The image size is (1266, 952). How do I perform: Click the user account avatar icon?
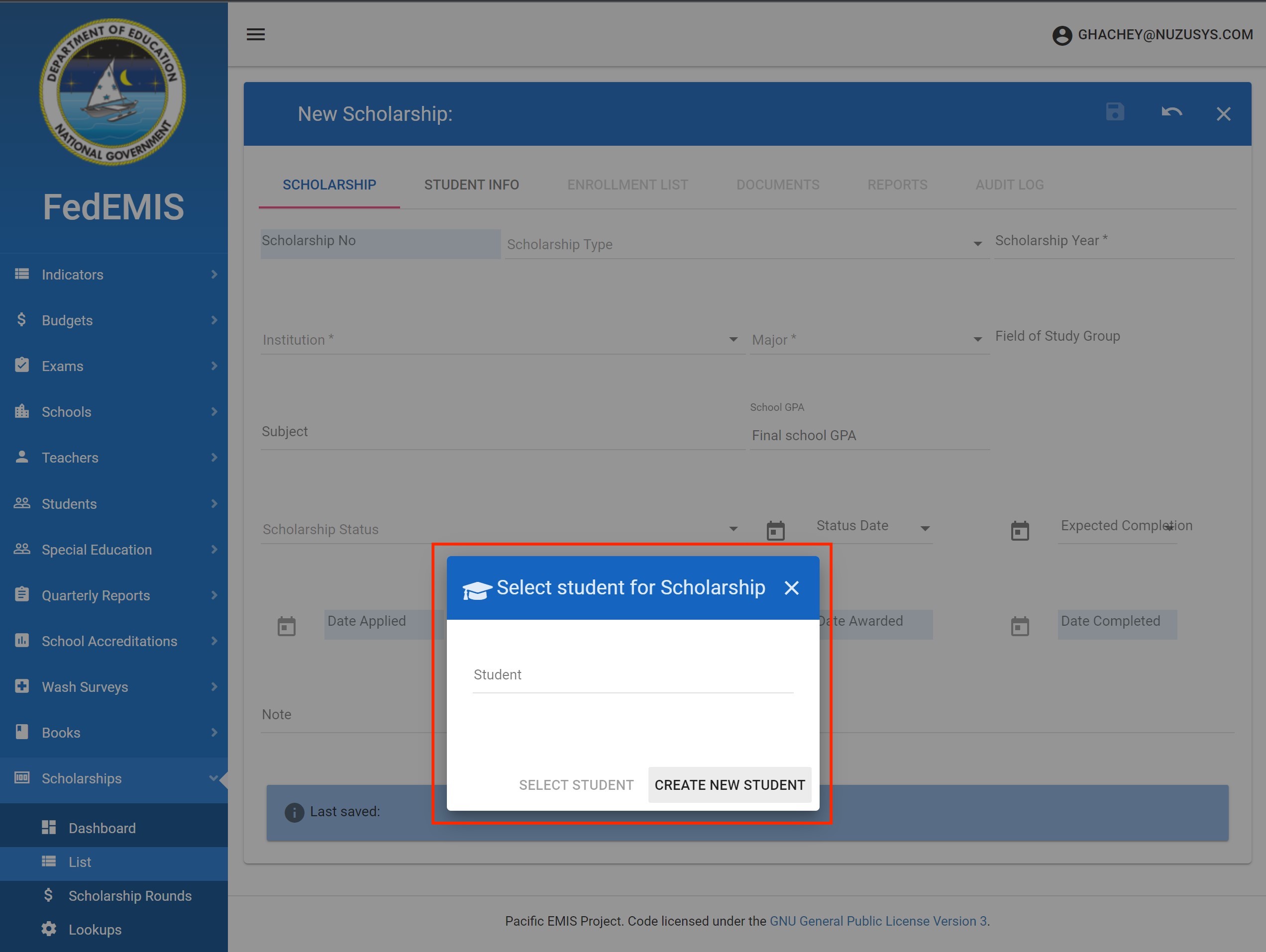[x=1061, y=35]
